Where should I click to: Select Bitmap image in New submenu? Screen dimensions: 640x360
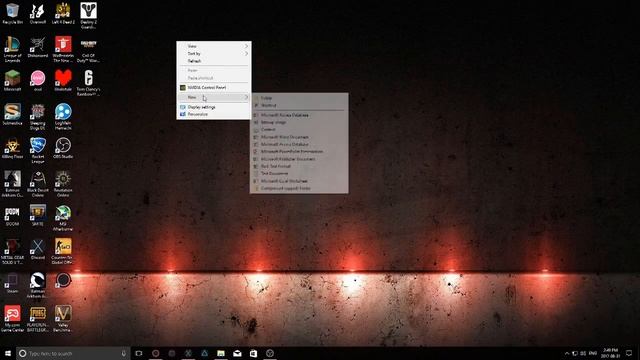point(299,122)
